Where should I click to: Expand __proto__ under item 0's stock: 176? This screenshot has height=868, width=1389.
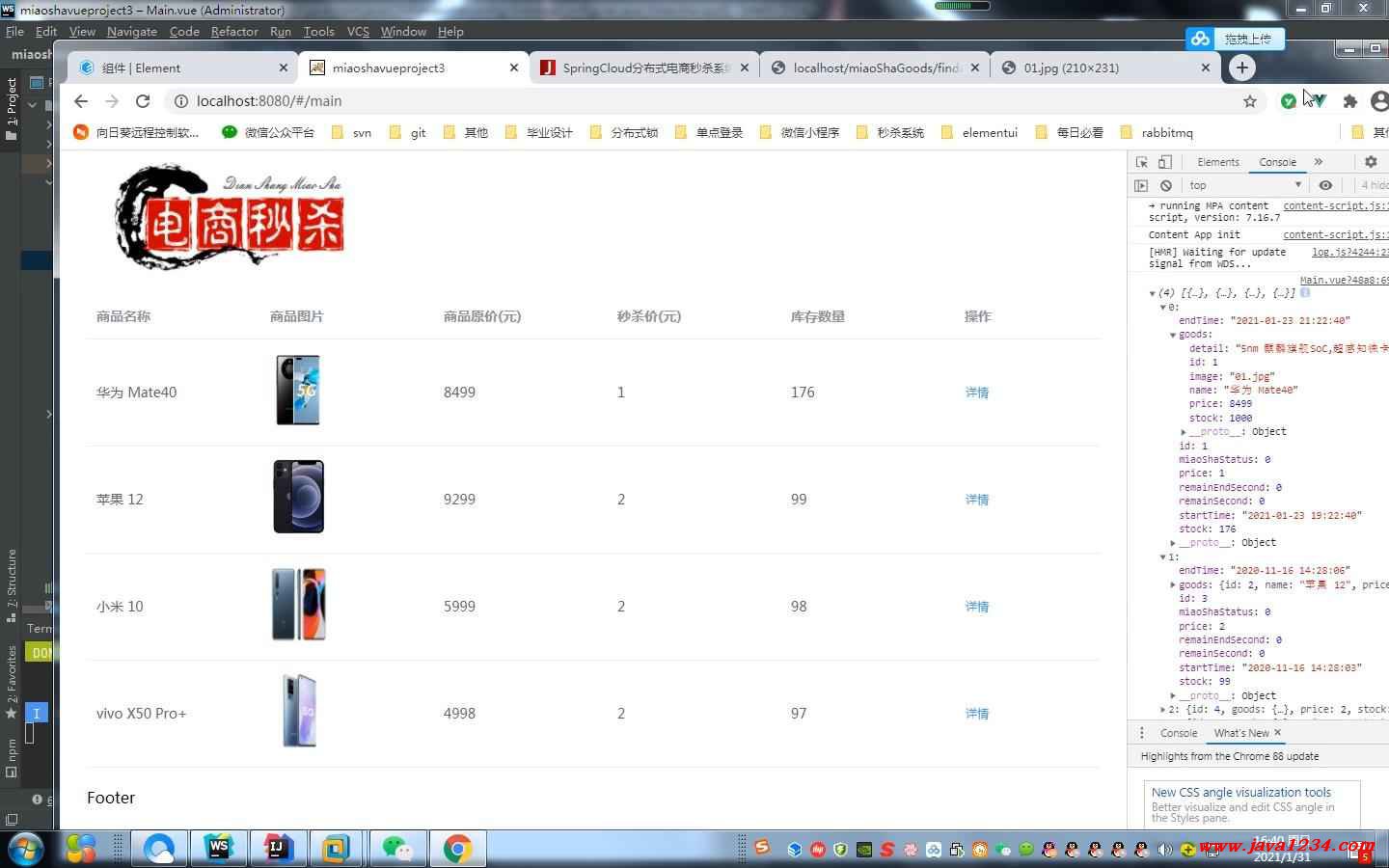pos(1173,543)
